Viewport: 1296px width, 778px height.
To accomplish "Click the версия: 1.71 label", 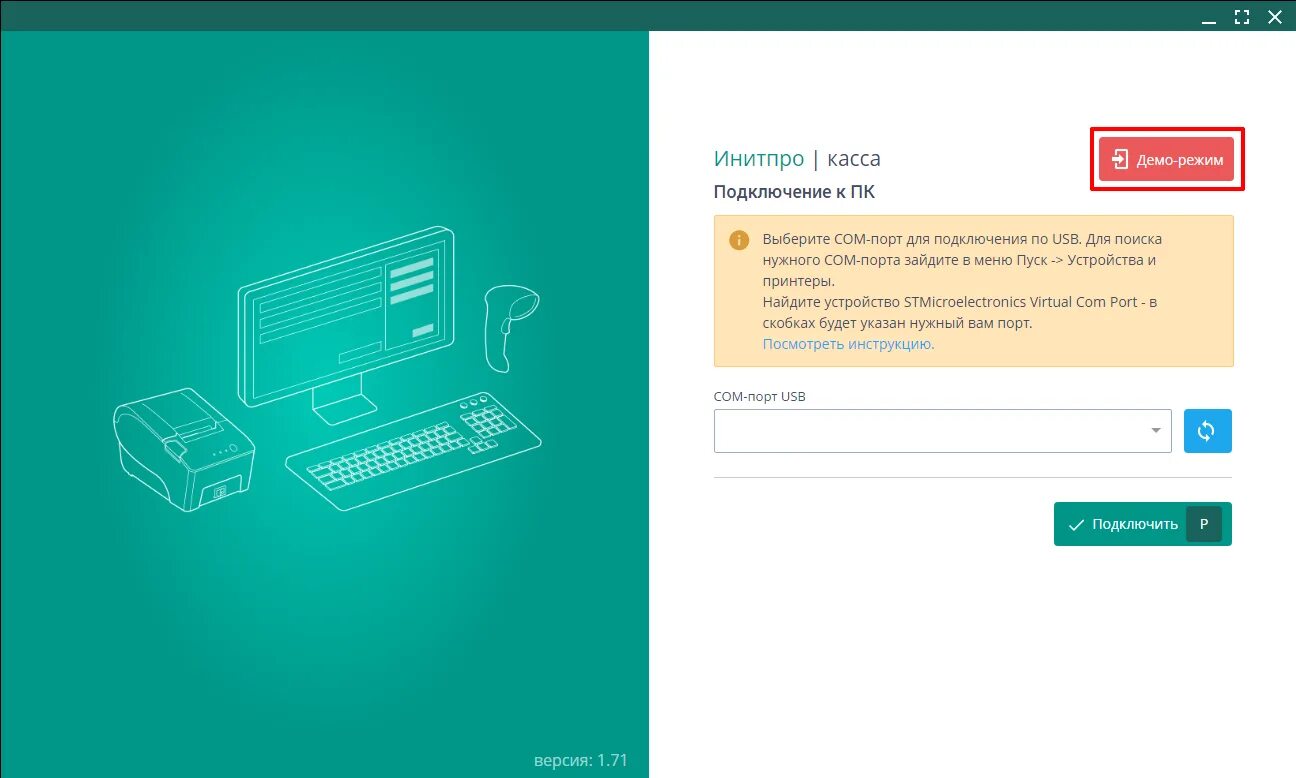I will coord(581,760).
